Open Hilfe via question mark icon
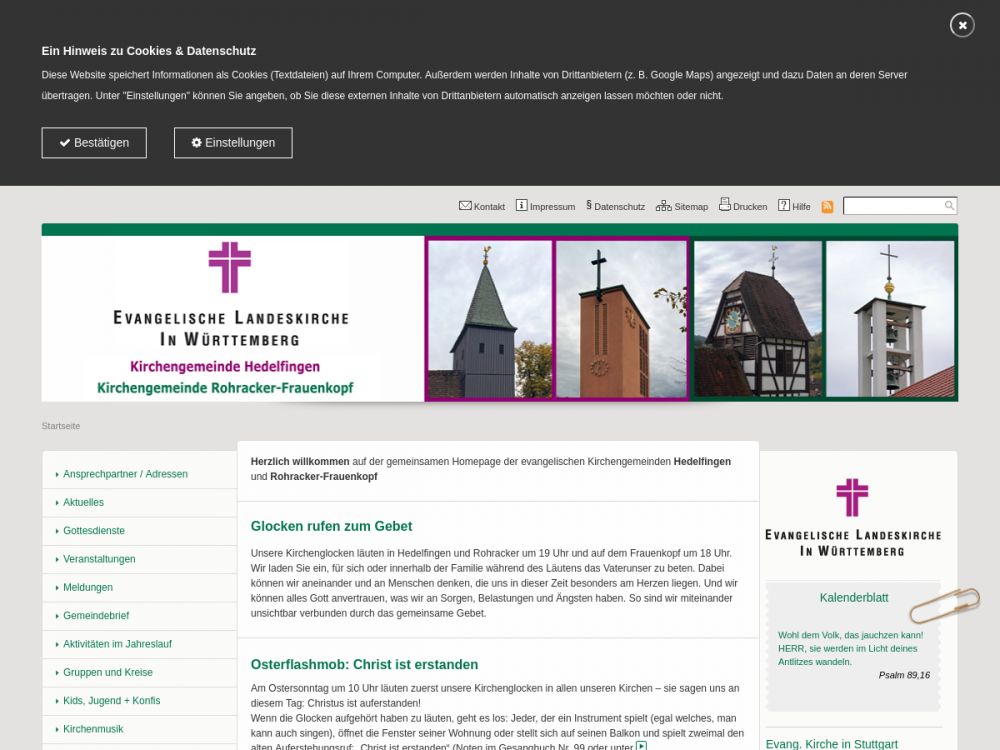Image resolution: width=1000 pixels, height=750 pixels. (x=784, y=206)
